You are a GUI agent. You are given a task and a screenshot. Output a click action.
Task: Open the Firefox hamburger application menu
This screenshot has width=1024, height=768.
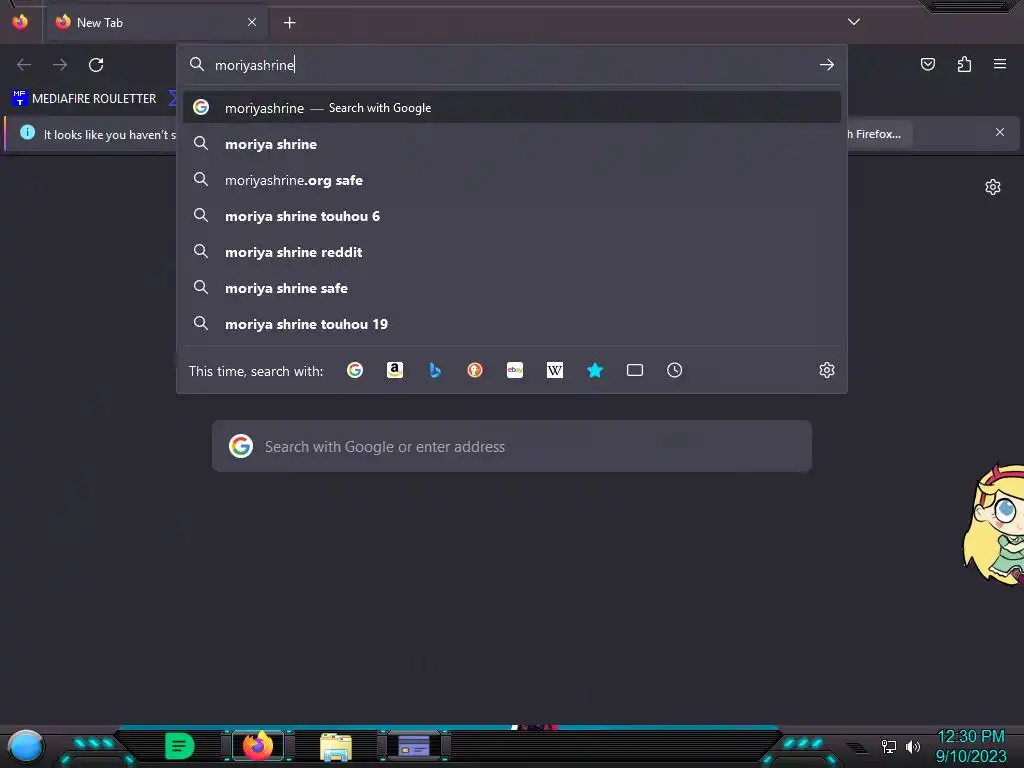coord(1000,64)
